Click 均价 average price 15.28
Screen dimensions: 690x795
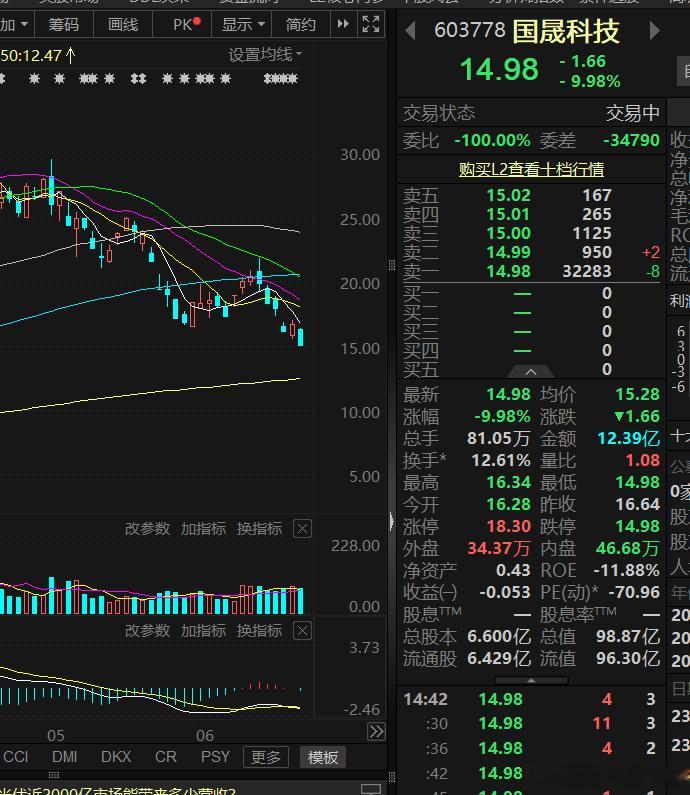(637, 394)
